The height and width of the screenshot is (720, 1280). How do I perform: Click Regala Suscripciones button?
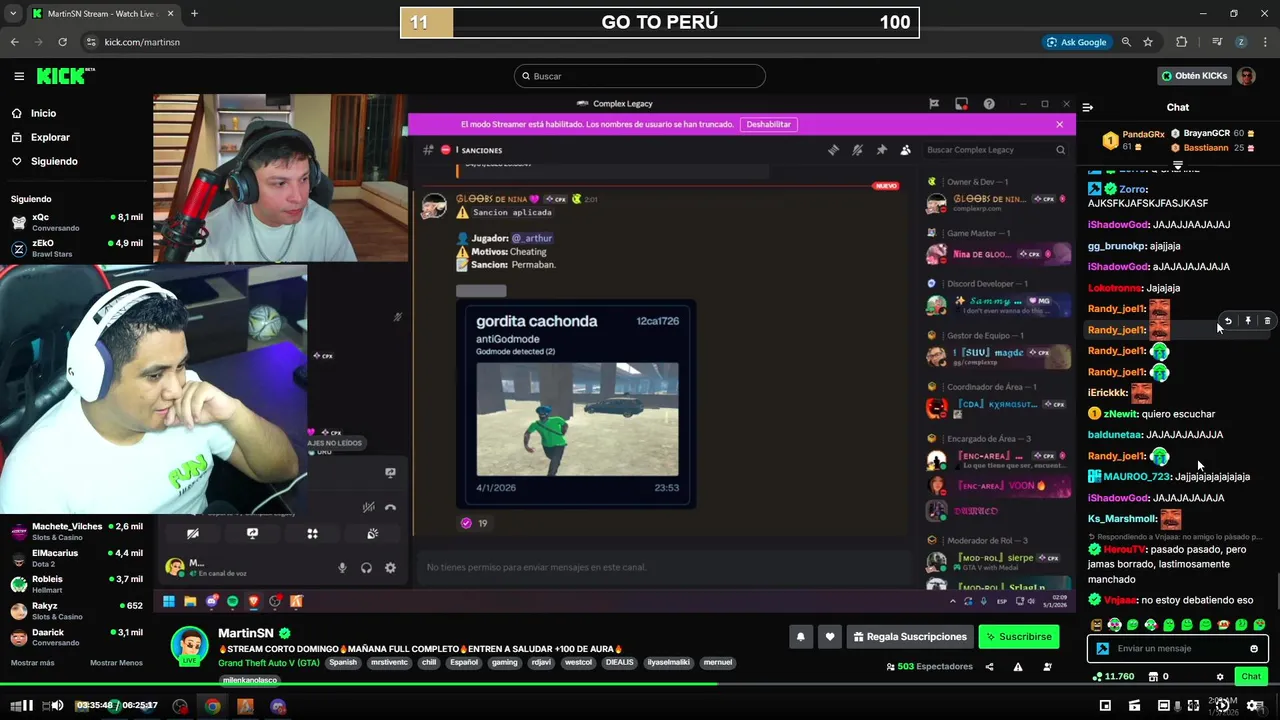pos(910,636)
